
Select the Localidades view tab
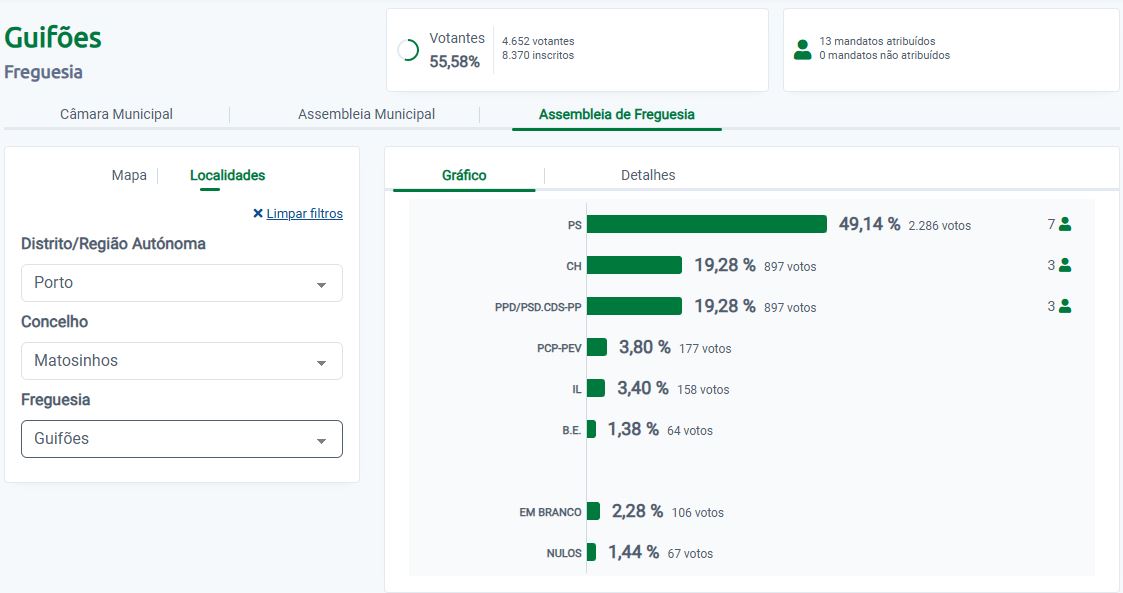click(x=227, y=175)
